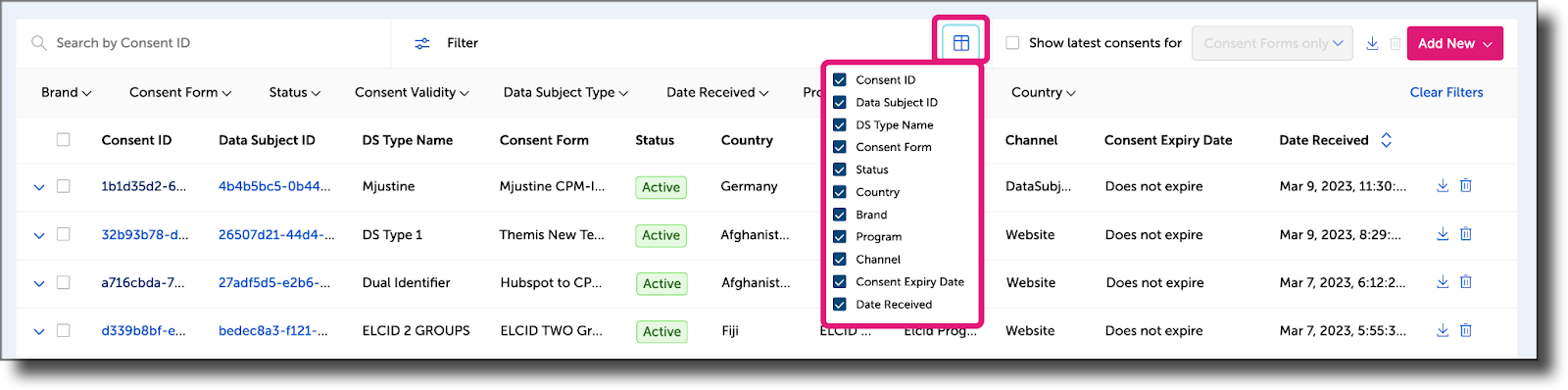Click the Filter label

tap(463, 43)
